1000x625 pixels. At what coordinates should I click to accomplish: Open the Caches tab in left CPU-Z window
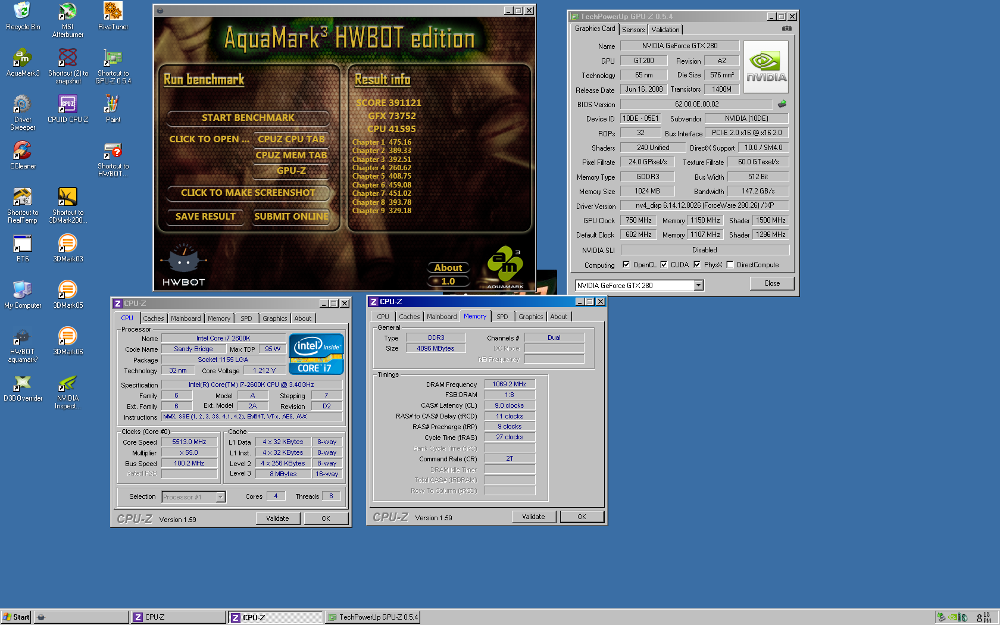pos(153,318)
